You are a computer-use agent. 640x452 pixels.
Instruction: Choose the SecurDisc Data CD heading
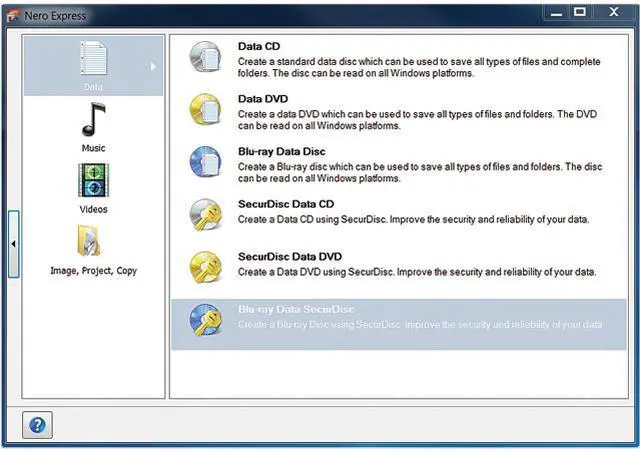pos(286,204)
